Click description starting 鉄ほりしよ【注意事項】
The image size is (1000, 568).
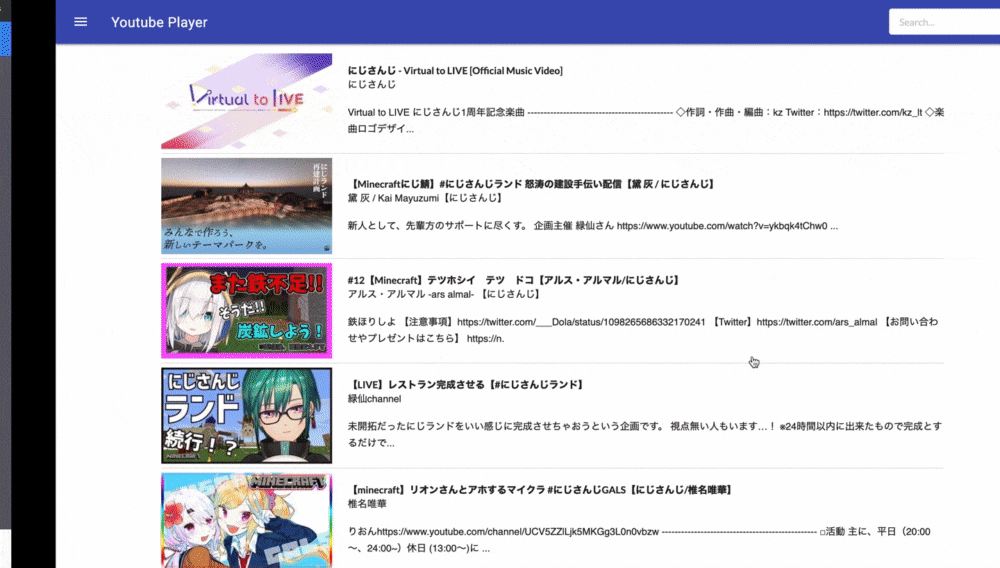[x=643, y=330]
